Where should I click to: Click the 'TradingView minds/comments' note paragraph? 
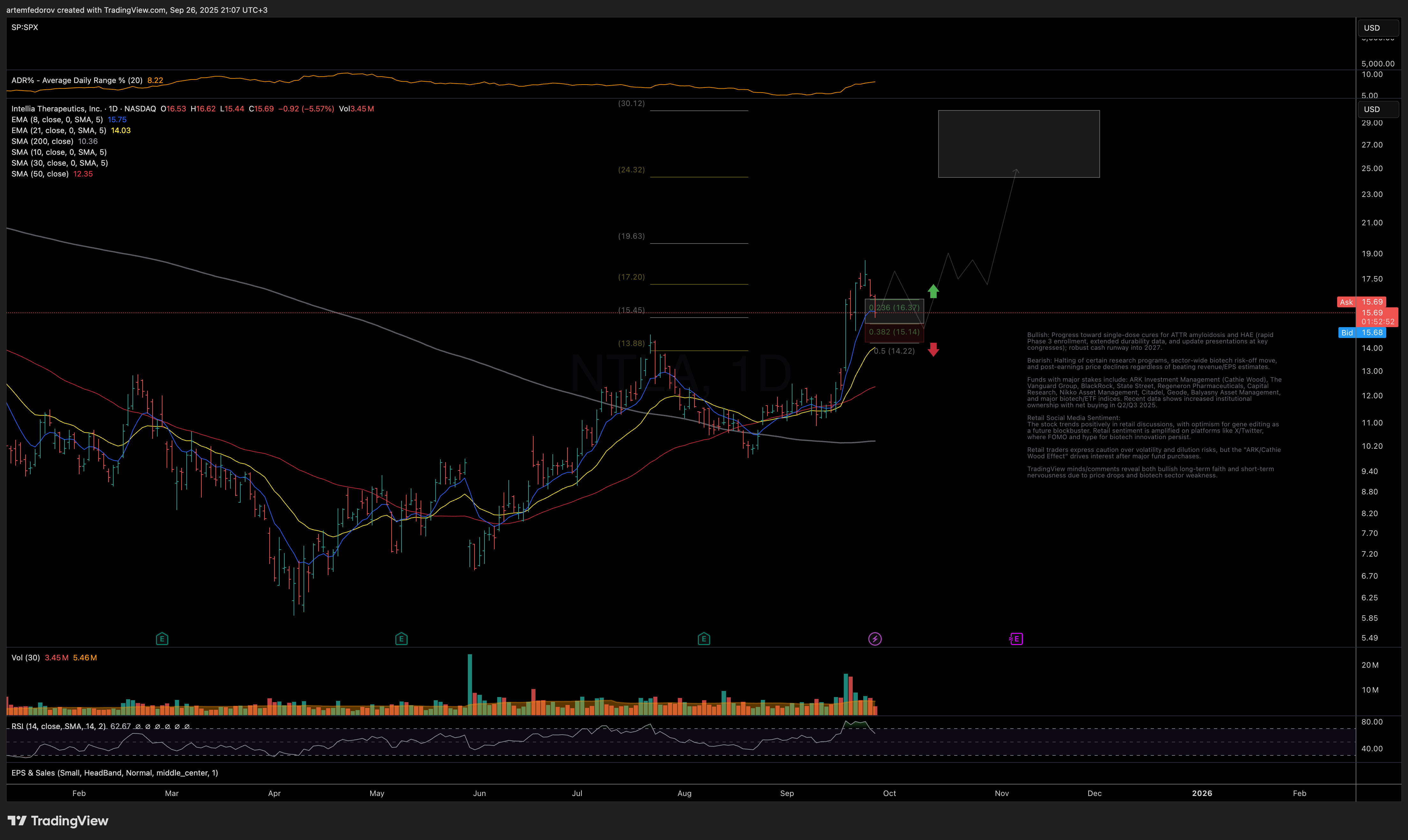pyautogui.click(x=1150, y=472)
